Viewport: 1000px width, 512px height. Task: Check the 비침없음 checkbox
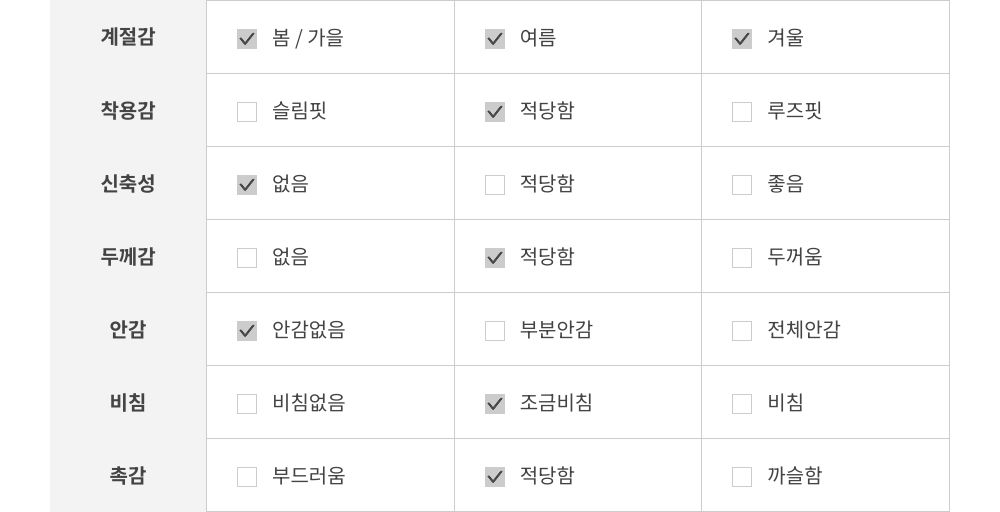coord(247,404)
